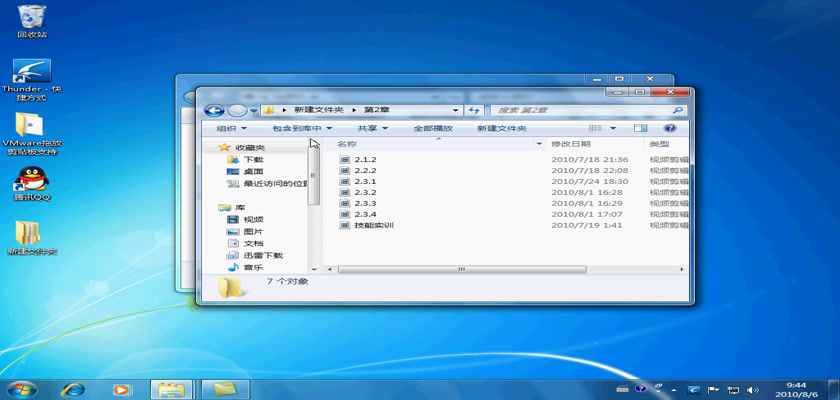The image size is (840, 400).
Task: Toggle the preview pane icon
Action: (x=640, y=128)
